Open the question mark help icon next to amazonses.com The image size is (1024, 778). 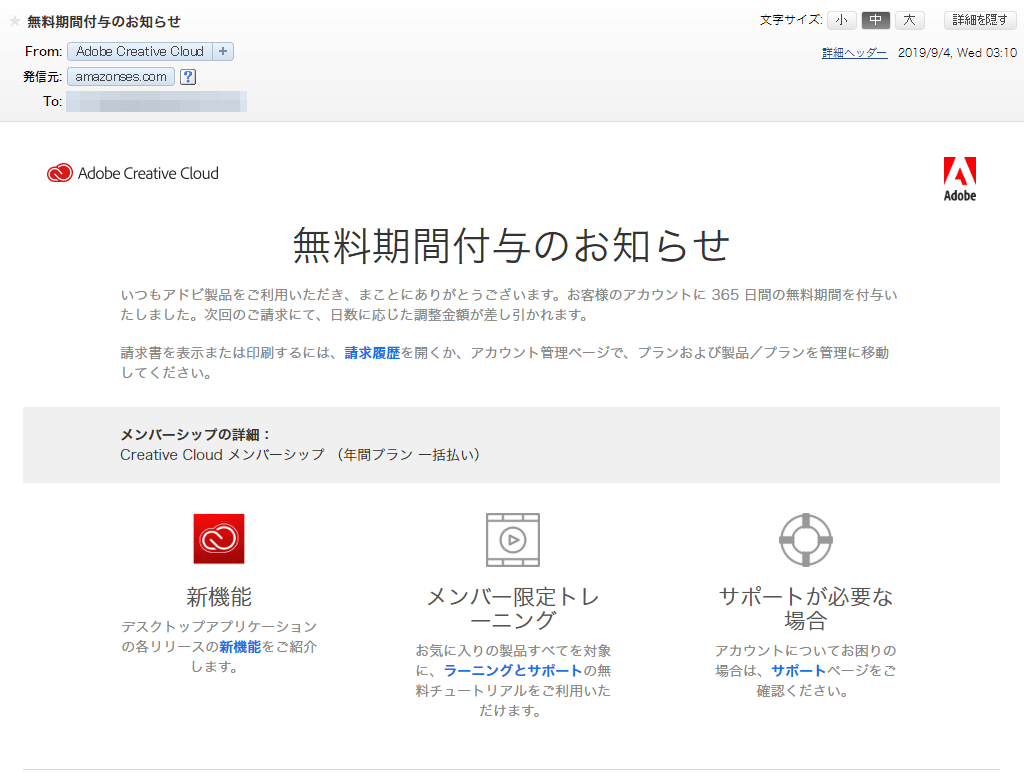188,77
